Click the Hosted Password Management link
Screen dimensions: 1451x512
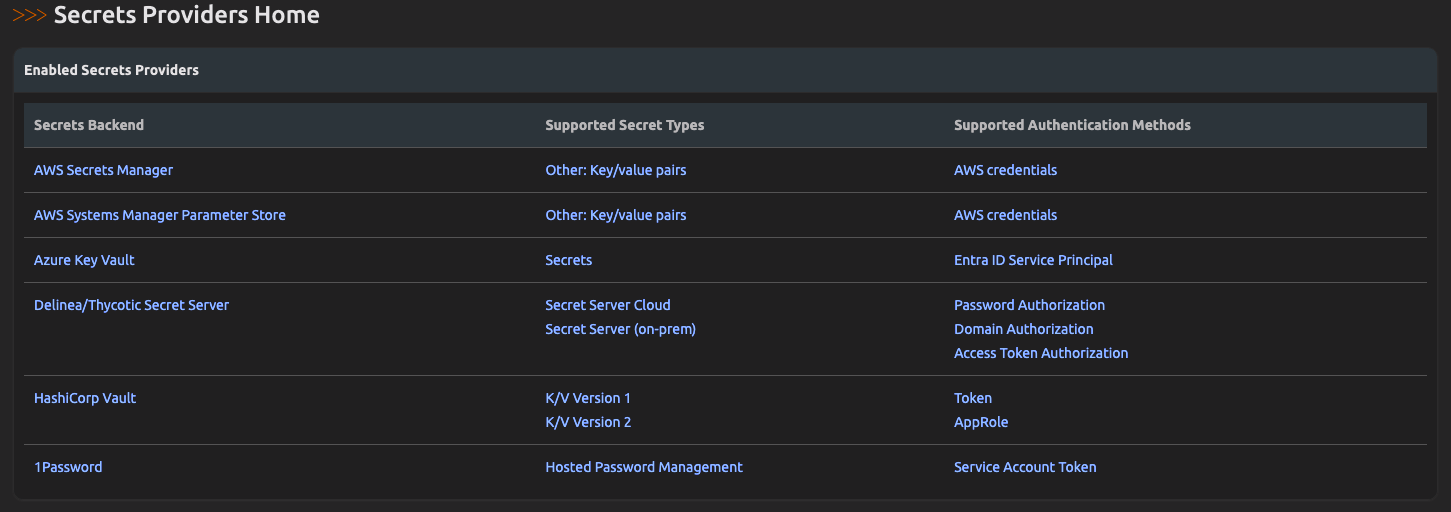point(644,467)
